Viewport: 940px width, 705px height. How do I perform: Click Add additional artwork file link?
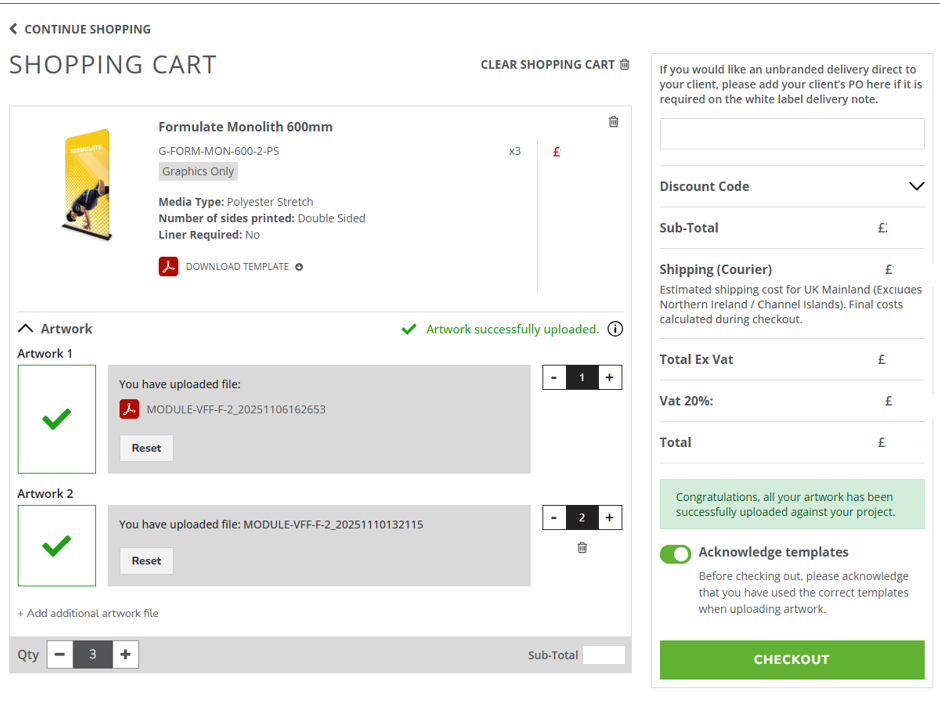pos(88,613)
